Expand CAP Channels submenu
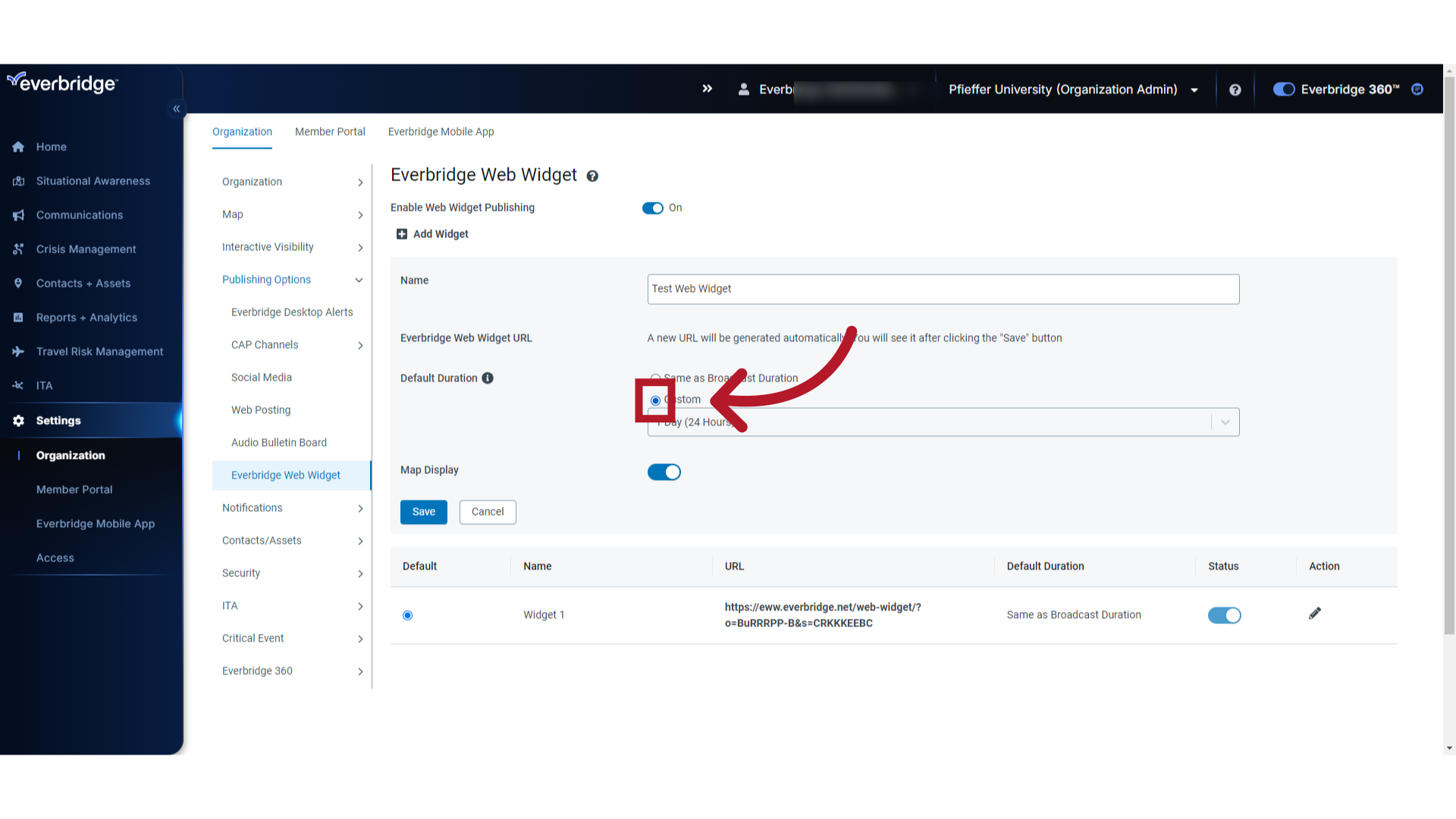This screenshot has height=819, width=1456. 361,344
